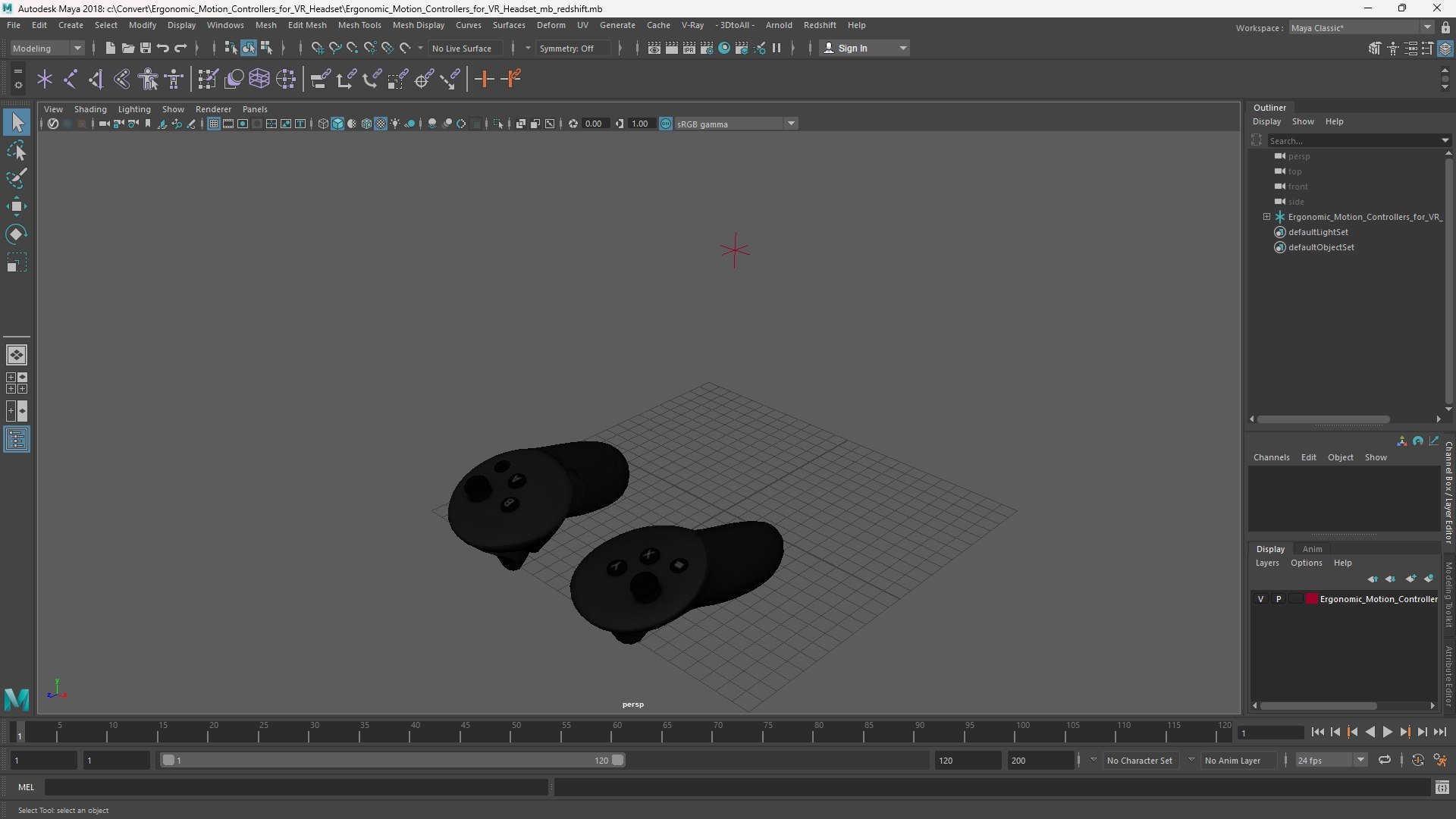
Task: Open the sRGB gamma view transform dropdown
Action: click(x=736, y=124)
